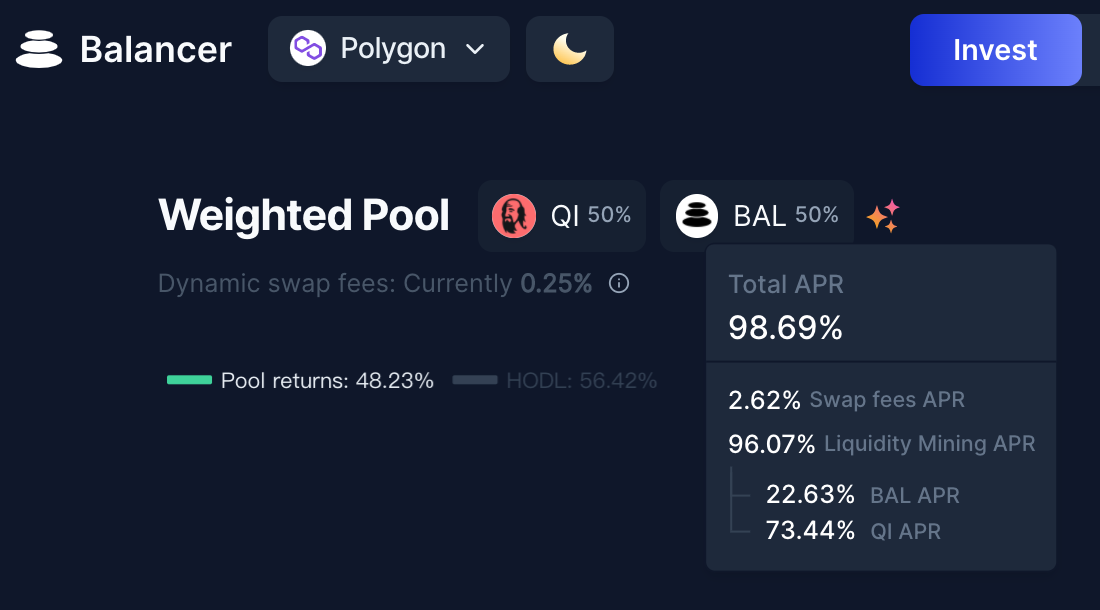
Task: Toggle the HODL chart legend series
Action: [554, 380]
